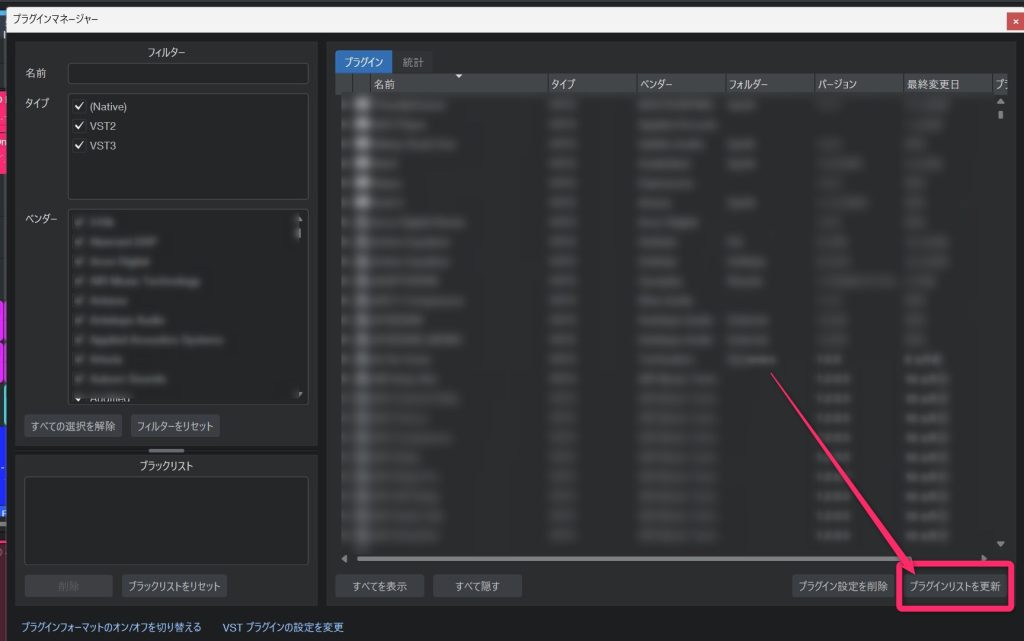Uncheck the VST3 type filter
Image resolution: width=1024 pixels, height=641 pixels.
(79, 146)
